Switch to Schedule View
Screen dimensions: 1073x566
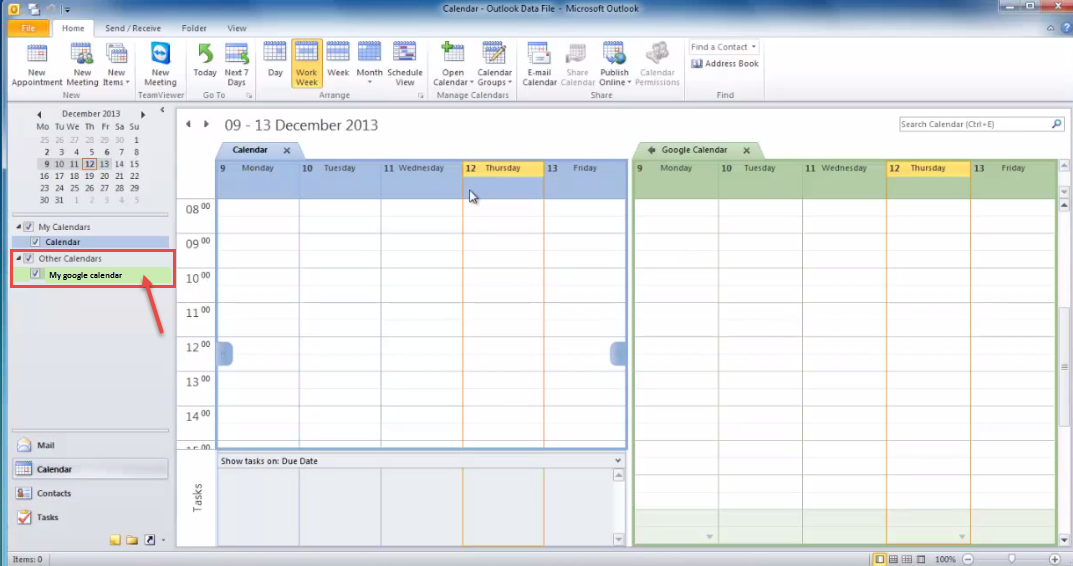tap(404, 64)
